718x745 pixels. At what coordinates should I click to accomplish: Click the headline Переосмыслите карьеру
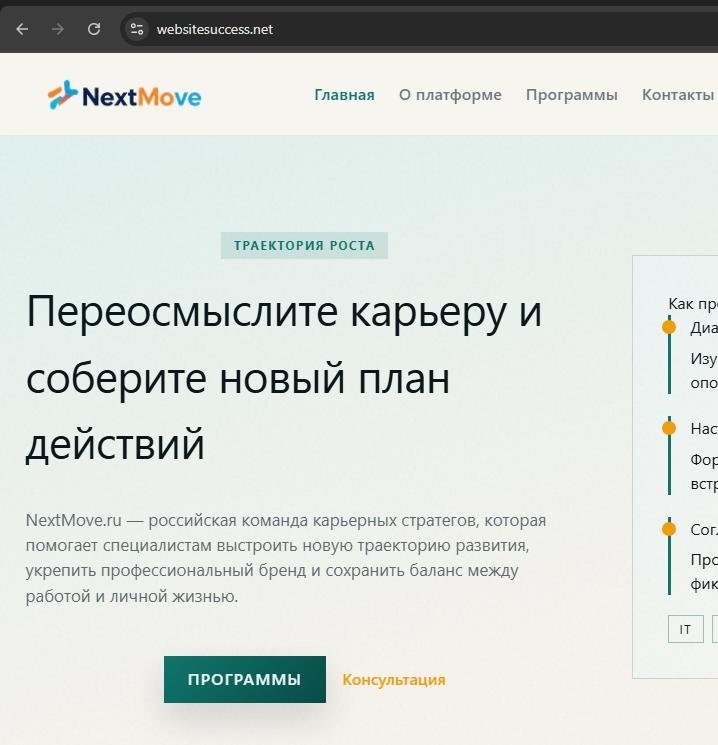[284, 378]
